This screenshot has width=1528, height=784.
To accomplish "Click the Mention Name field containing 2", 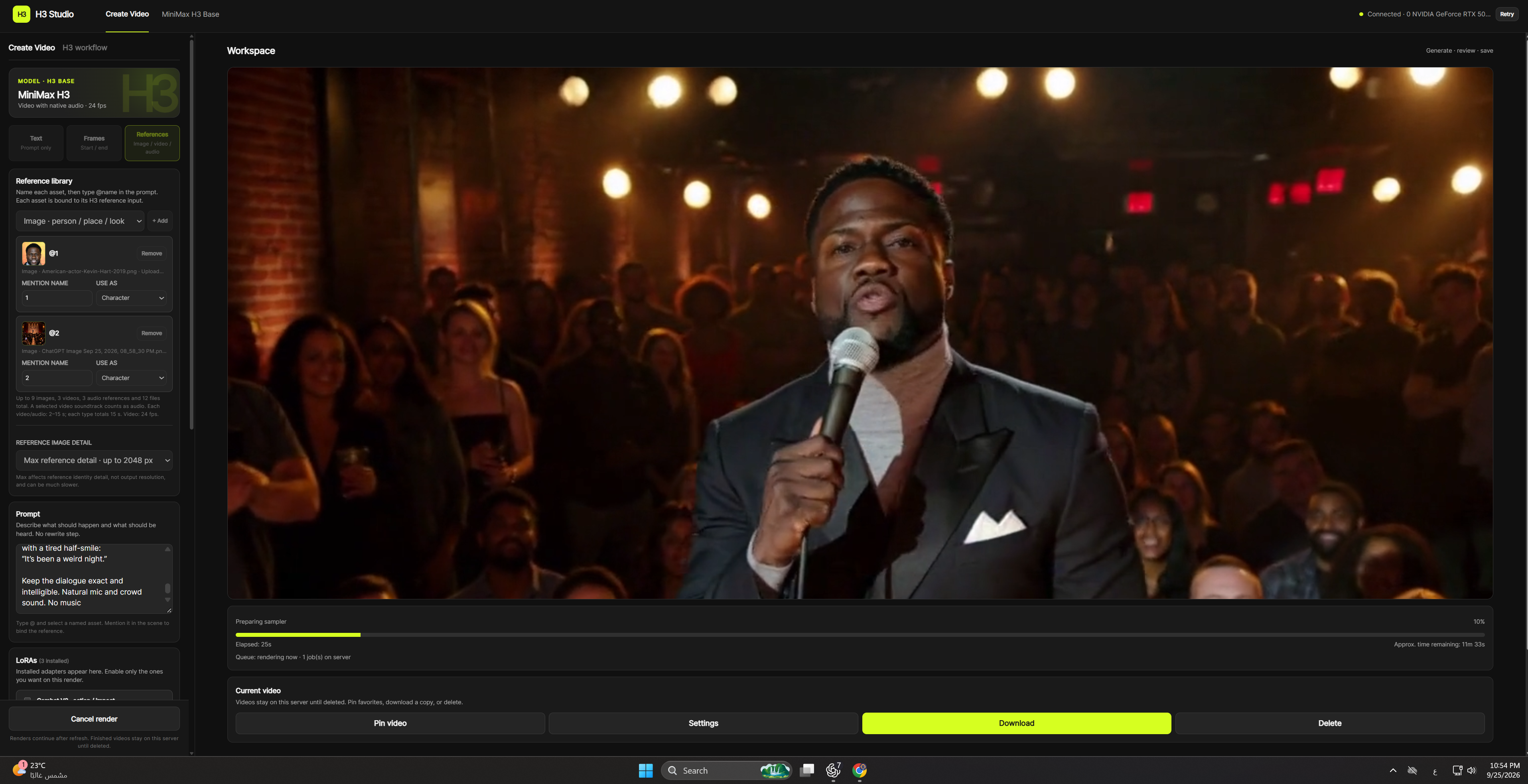I will point(57,378).
